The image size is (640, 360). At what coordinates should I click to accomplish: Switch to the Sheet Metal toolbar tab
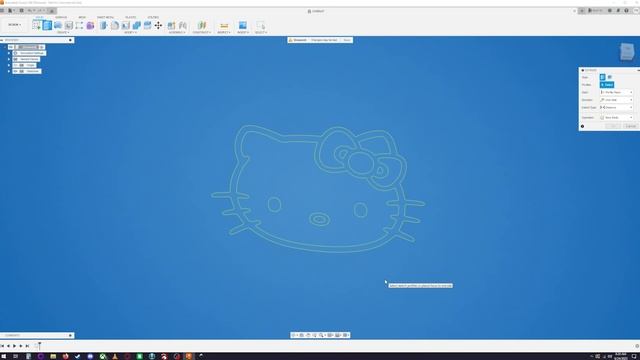click(105, 17)
